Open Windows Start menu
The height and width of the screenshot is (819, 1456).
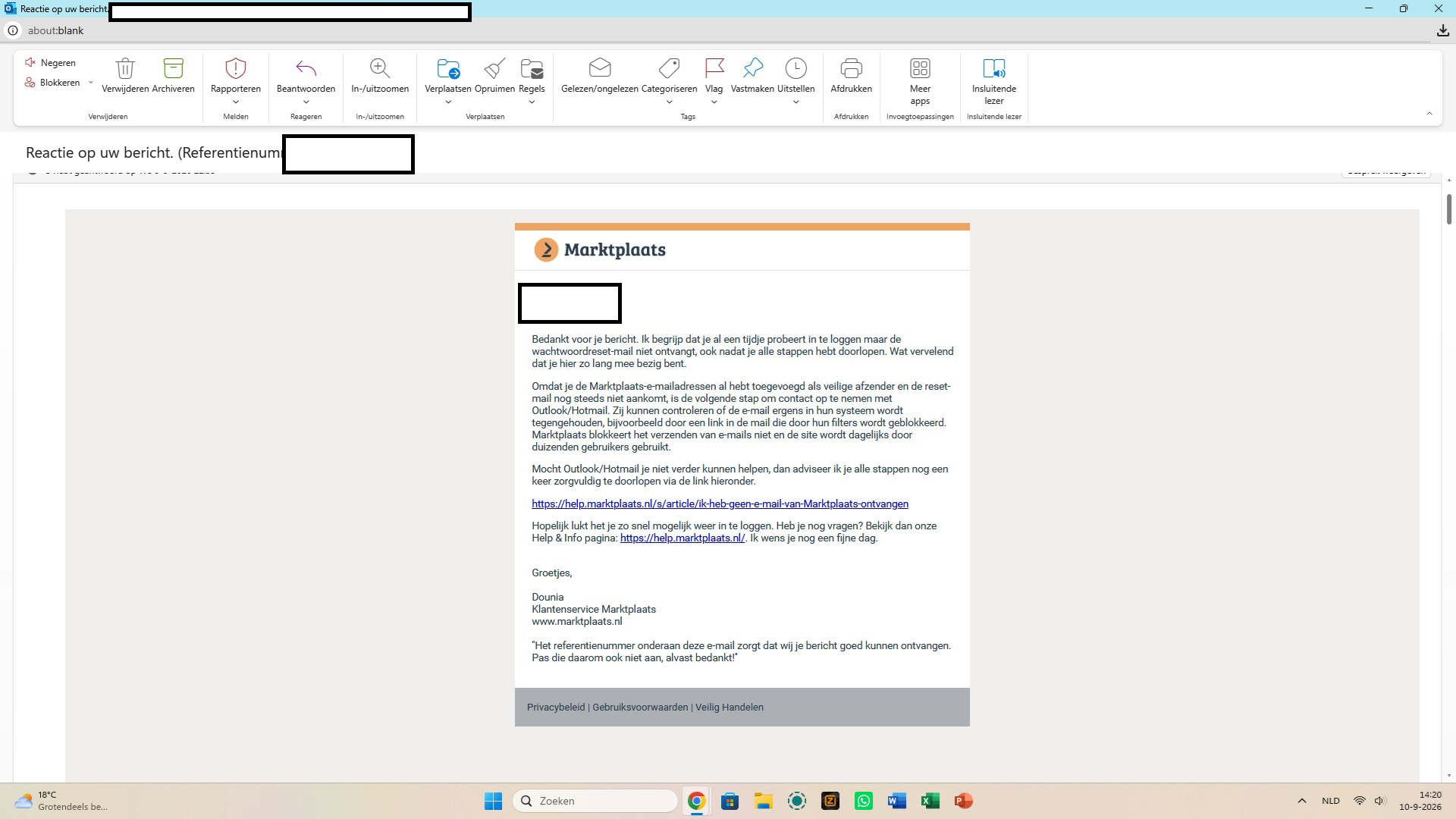(493, 801)
